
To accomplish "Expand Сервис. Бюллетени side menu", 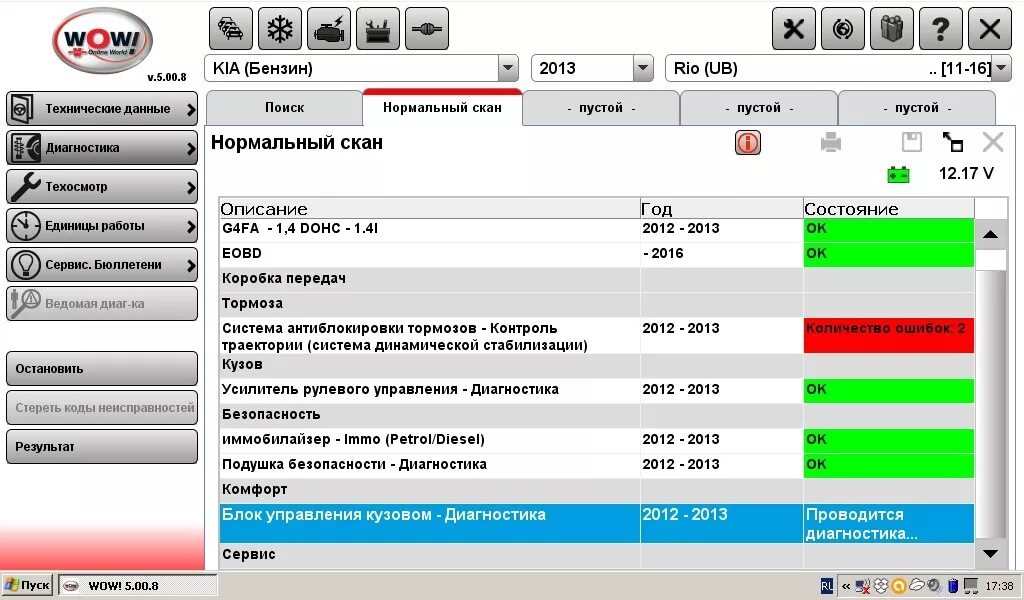I will click(102, 264).
